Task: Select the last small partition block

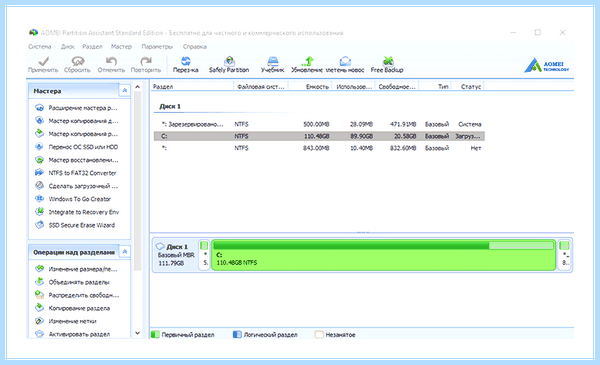Action: (565, 255)
